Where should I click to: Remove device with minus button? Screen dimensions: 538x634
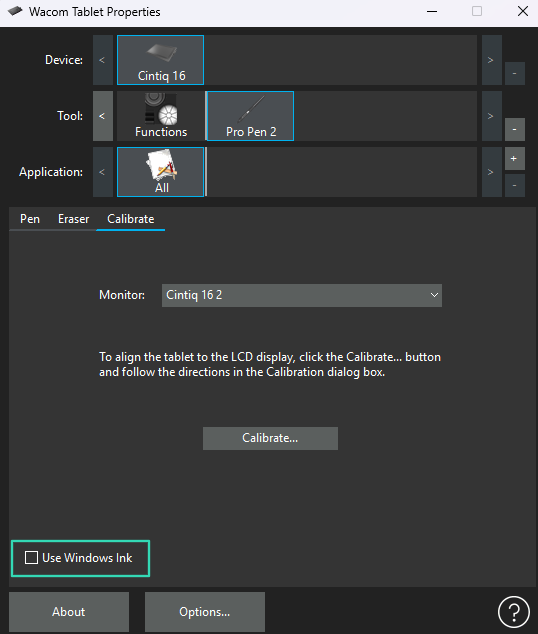[x=515, y=74]
